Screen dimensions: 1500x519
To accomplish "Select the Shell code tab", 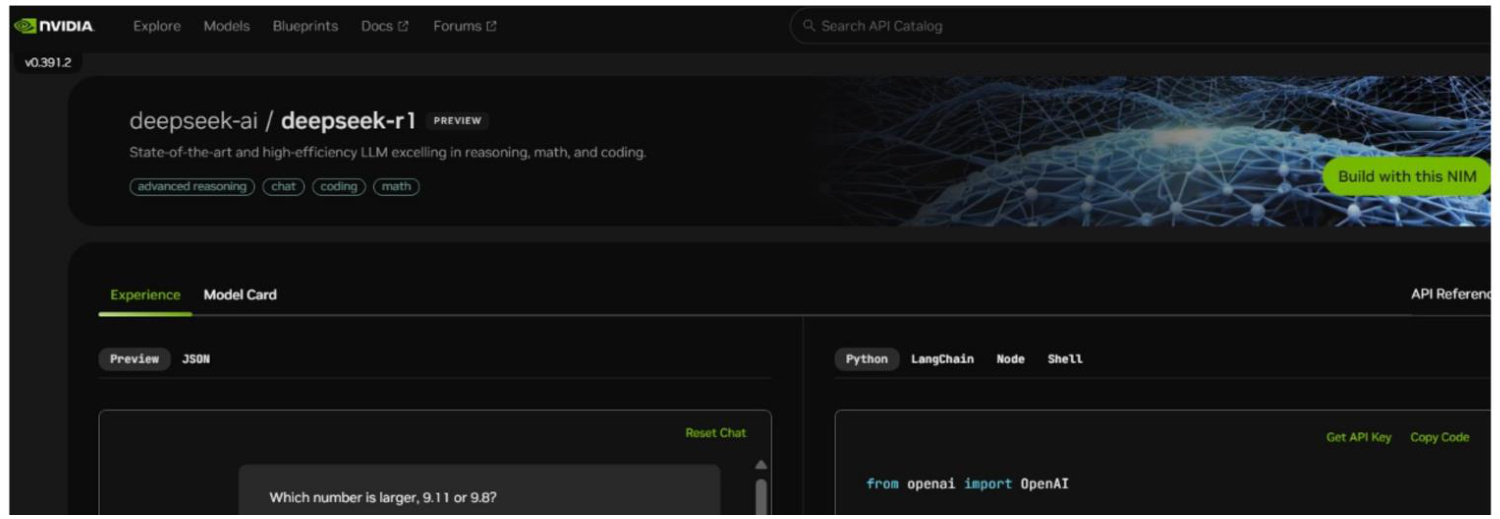I will 1065,359.
